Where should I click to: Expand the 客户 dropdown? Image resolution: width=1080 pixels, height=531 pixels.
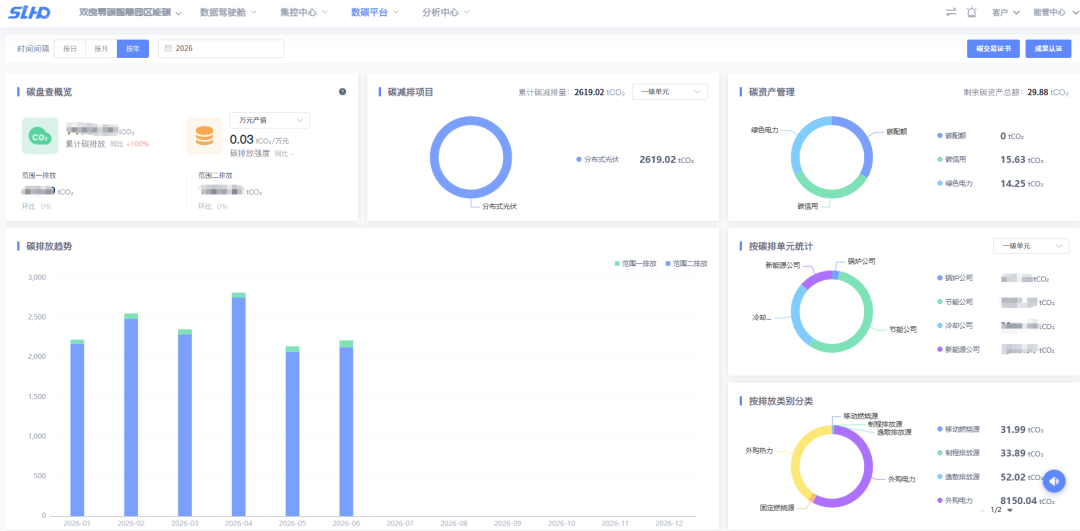[1005, 12]
